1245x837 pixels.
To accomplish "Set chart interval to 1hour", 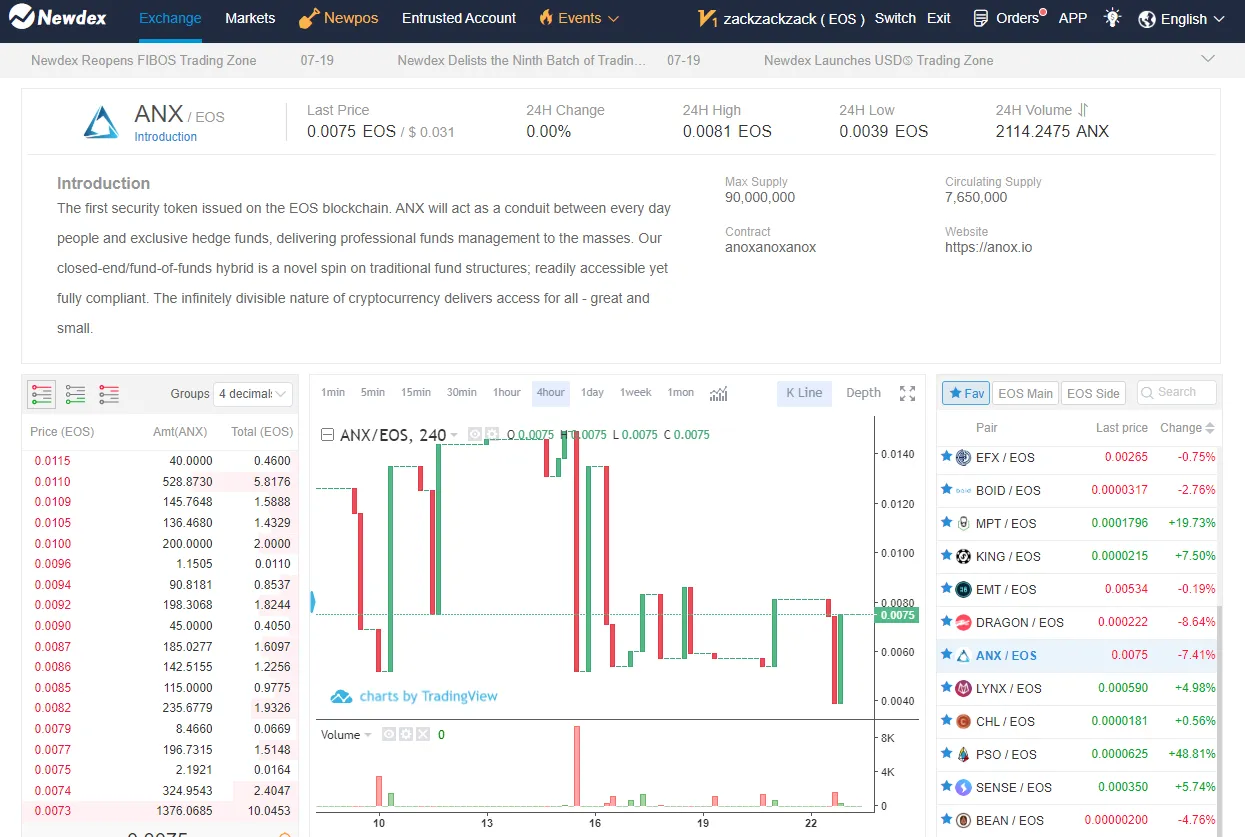I will coord(507,393).
